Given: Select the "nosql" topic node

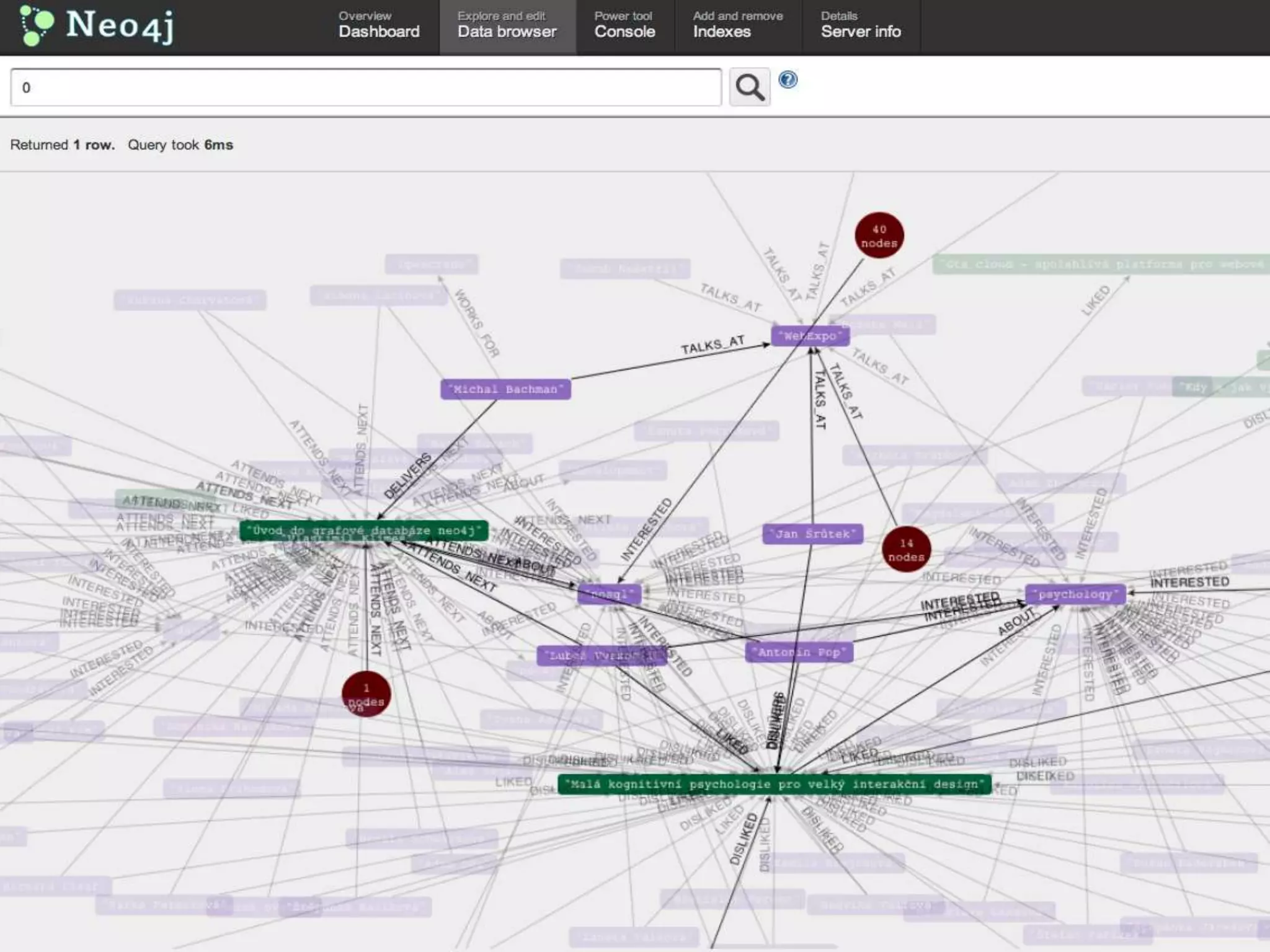Looking at the screenshot, I should [x=608, y=594].
